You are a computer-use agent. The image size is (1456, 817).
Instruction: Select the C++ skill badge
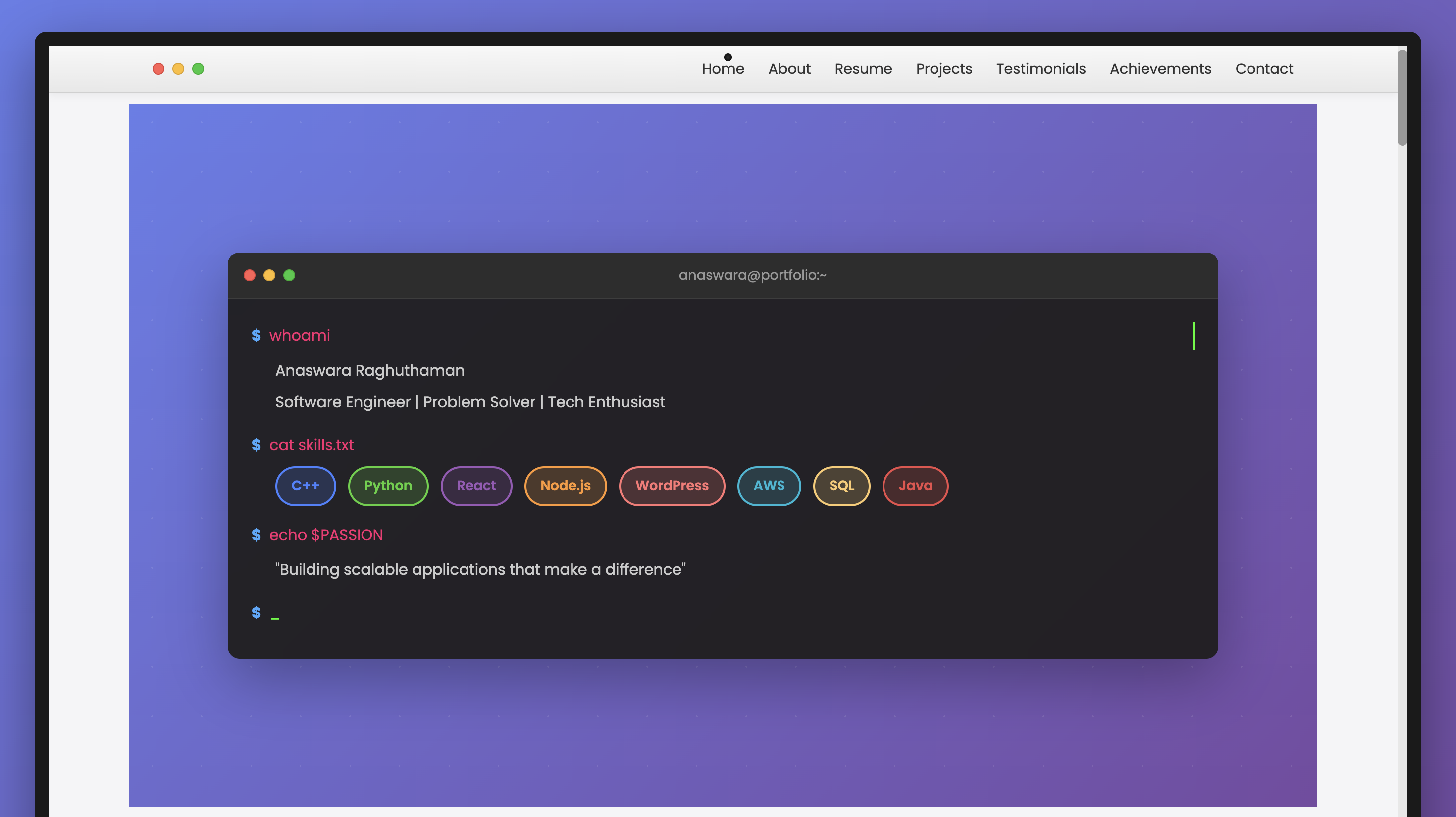[305, 486]
